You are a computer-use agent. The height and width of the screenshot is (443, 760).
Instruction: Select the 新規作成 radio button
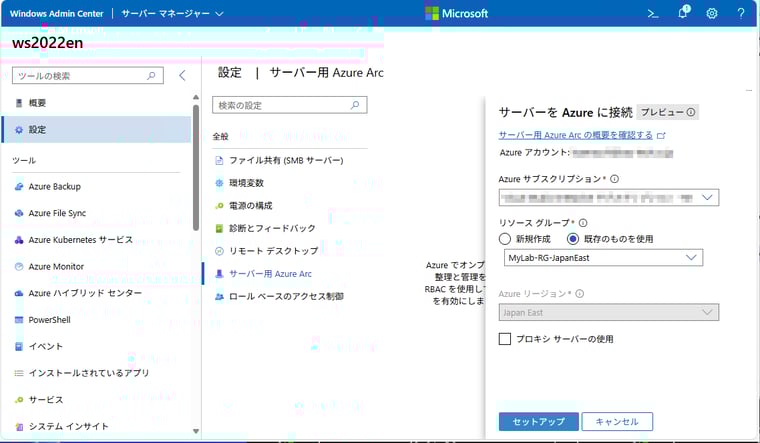pos(505,239)
